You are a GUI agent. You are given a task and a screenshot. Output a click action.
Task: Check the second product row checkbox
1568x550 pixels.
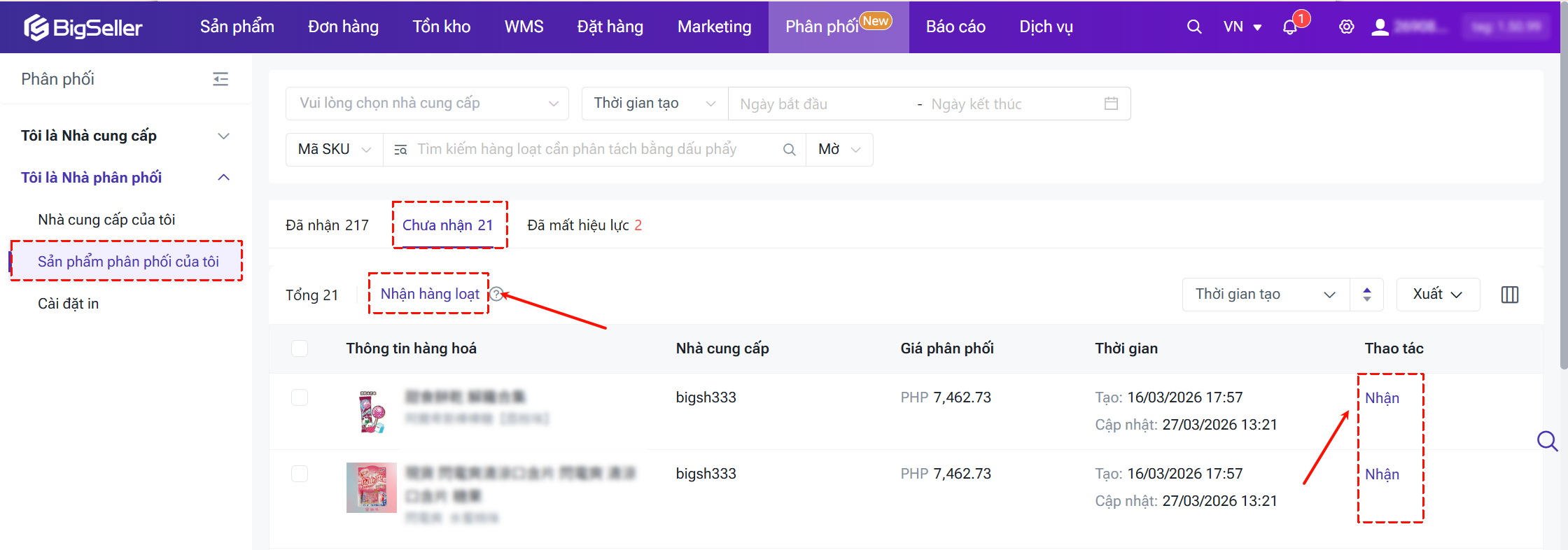tap(300, 474)
